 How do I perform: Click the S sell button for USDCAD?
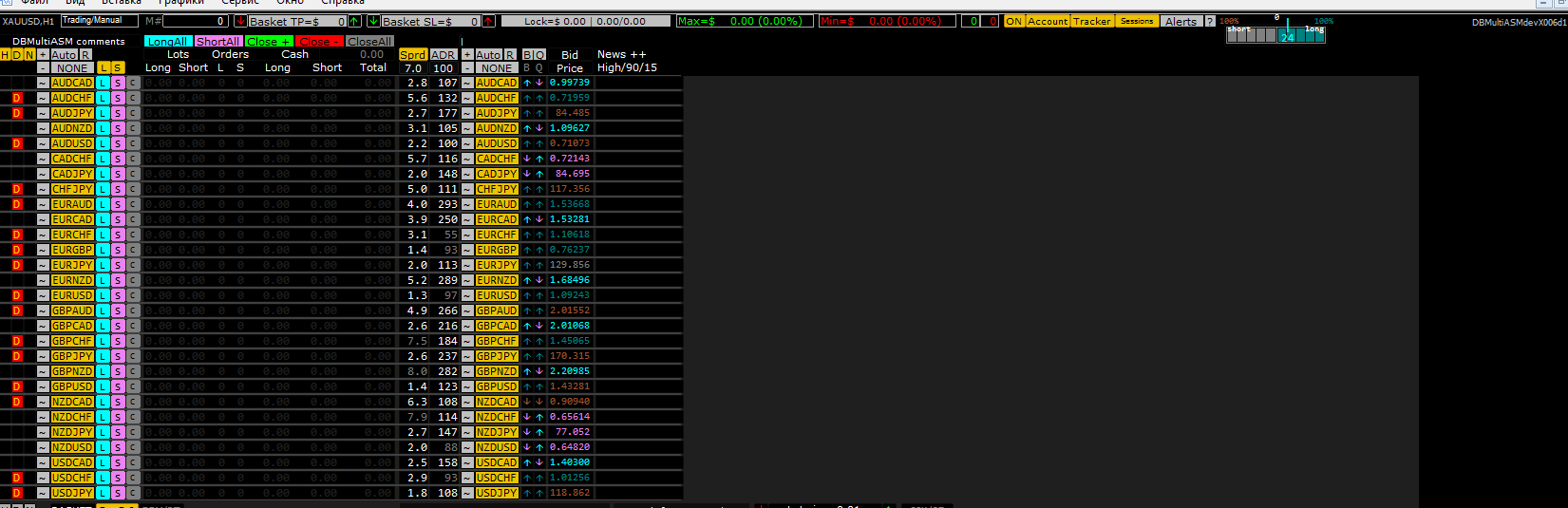(118, 462)
